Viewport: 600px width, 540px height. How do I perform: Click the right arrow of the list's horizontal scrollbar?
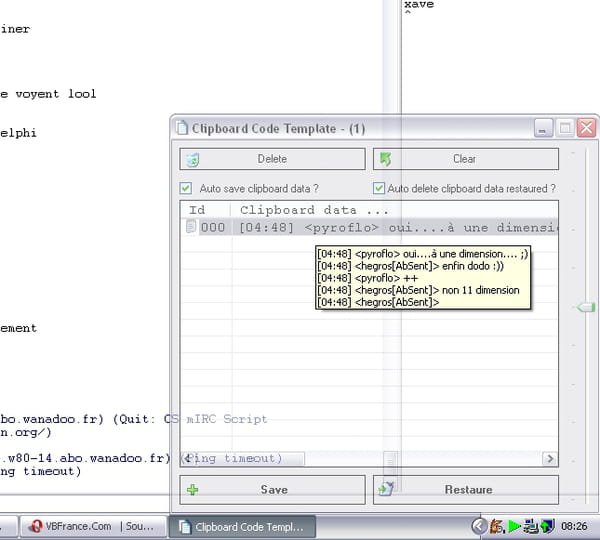point(550,458)
